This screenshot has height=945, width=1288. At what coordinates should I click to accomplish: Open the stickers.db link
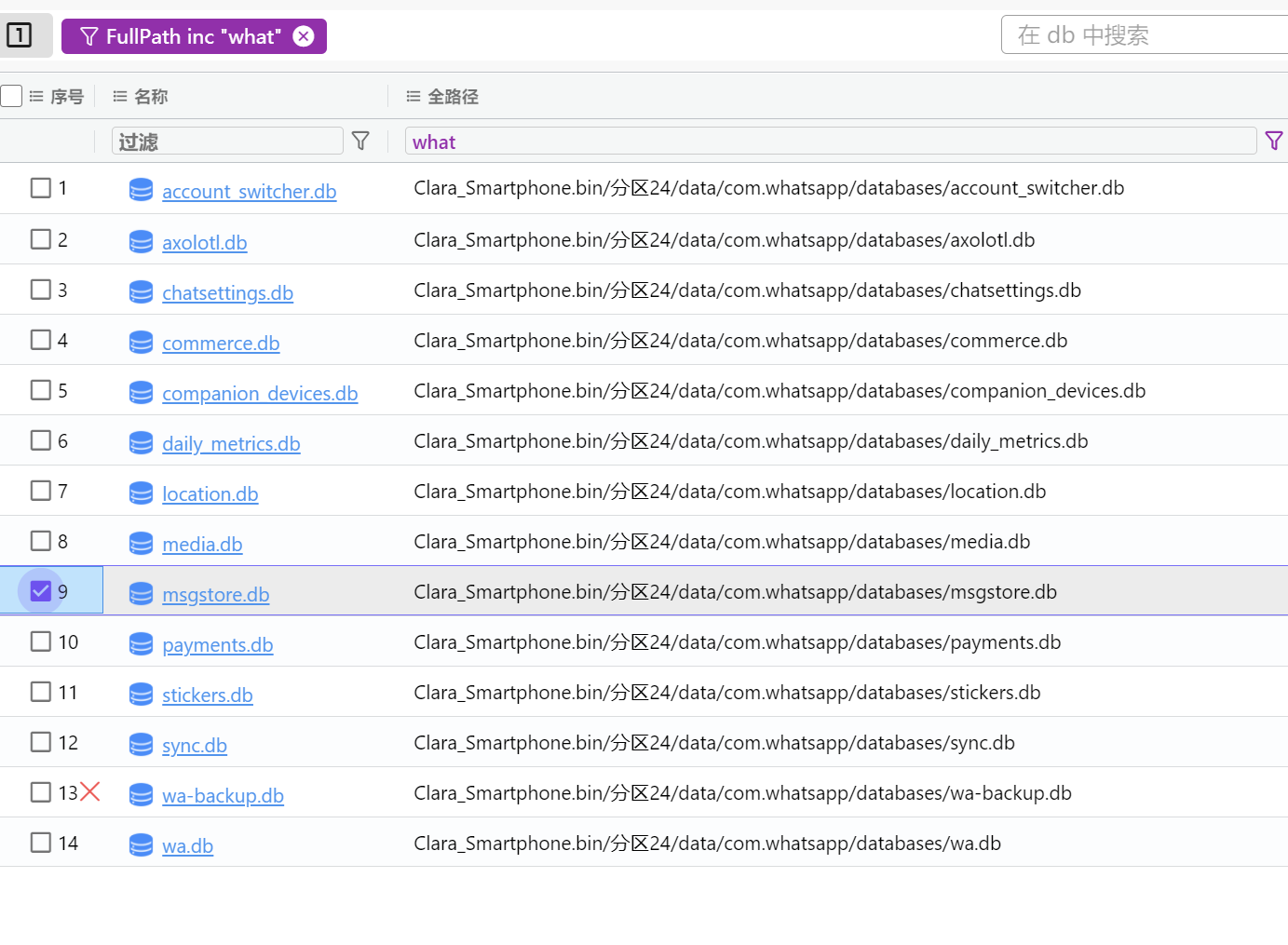coord(207,695)
